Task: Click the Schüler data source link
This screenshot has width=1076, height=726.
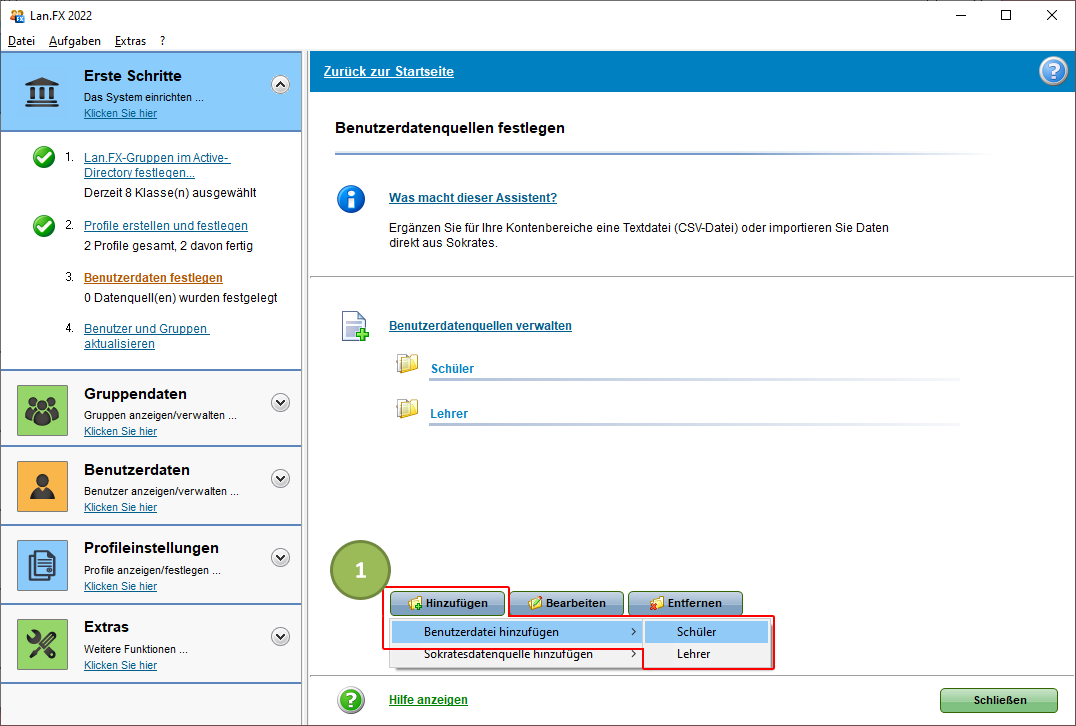Action: point(452,368)
